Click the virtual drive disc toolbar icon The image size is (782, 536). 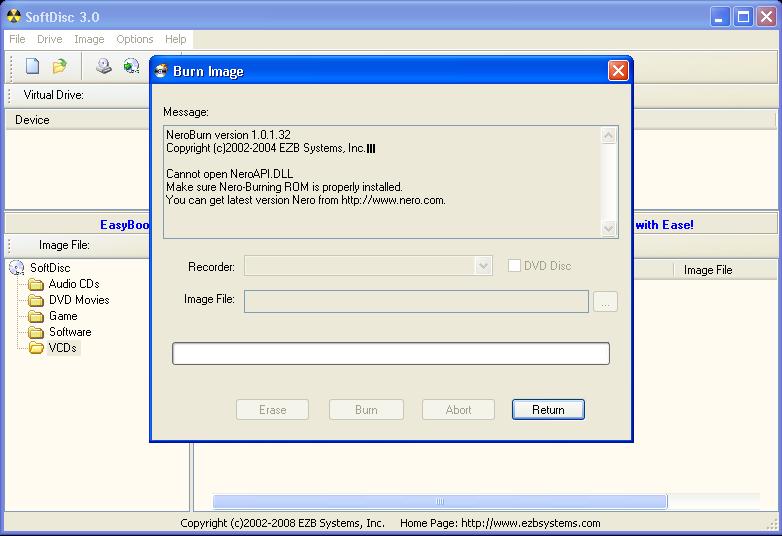click(104, 66)
